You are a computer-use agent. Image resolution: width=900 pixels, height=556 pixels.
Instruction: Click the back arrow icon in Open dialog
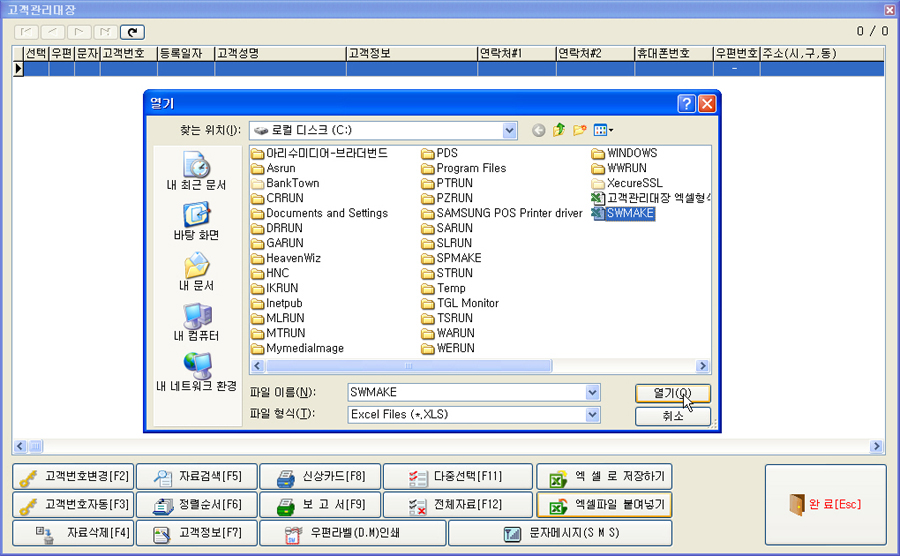point(538,130)
